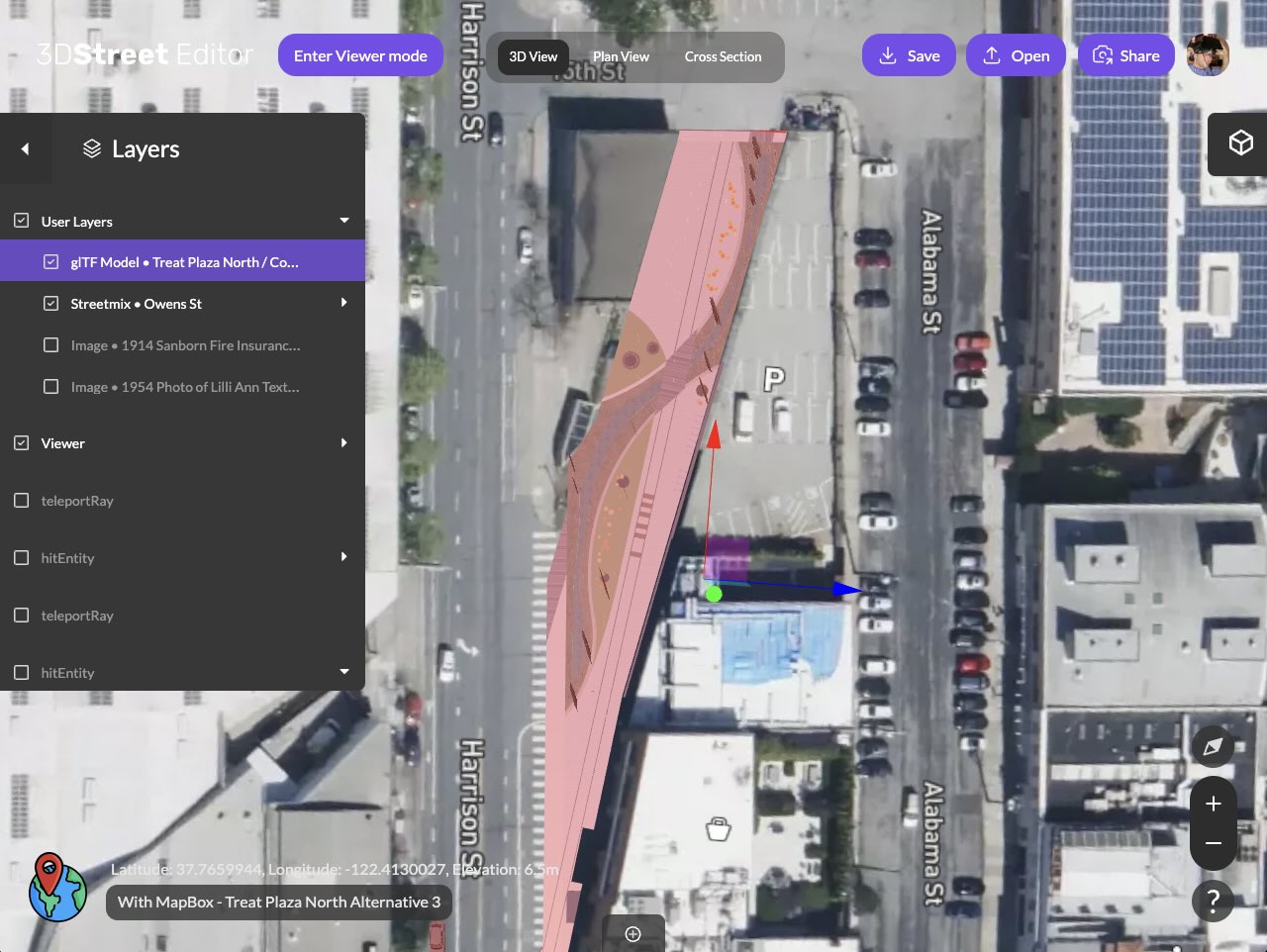Open help with the question mark icon
The width and height of the screenshot is (1267, 952).
click(x=1213, y=902)
